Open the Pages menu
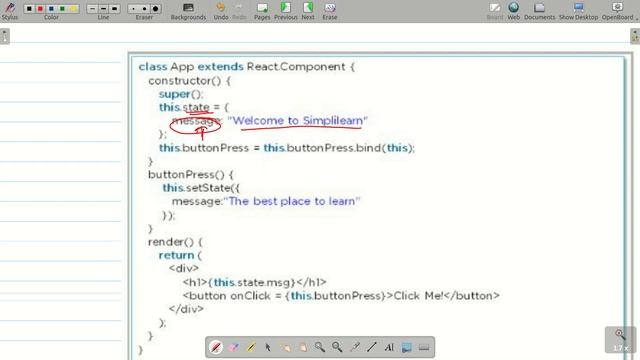Viewport: 640px width, 360px height. tap(262, 11)
